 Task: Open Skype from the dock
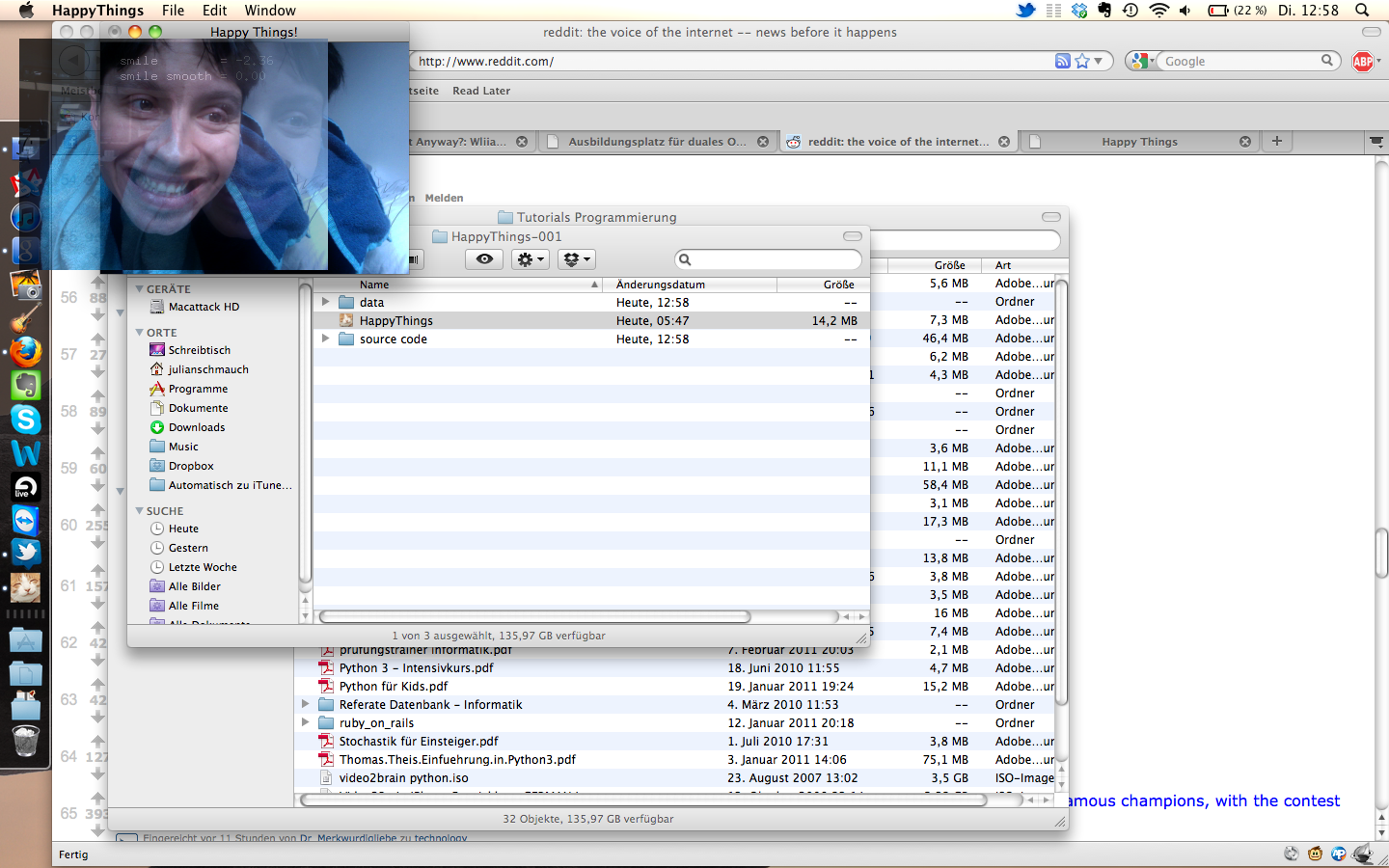26,420
